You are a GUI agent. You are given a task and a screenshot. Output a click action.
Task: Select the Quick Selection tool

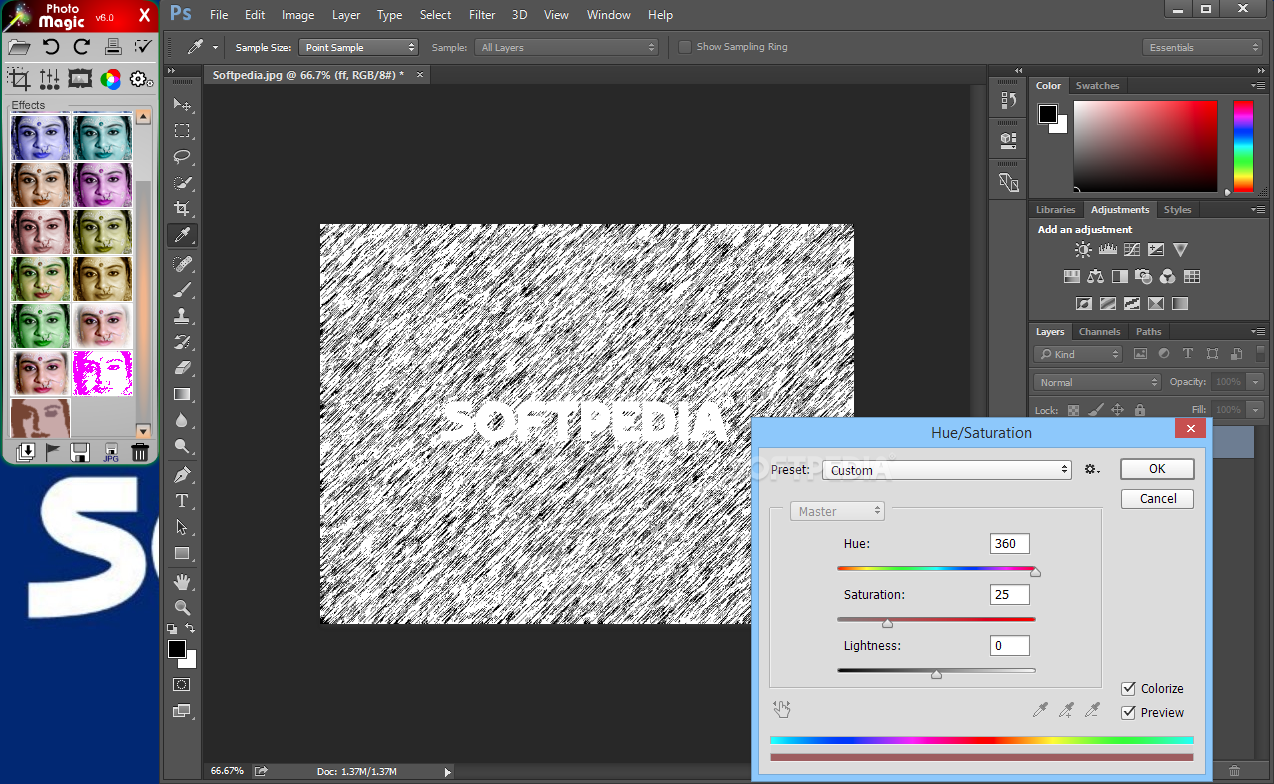[x=182, y=183]
